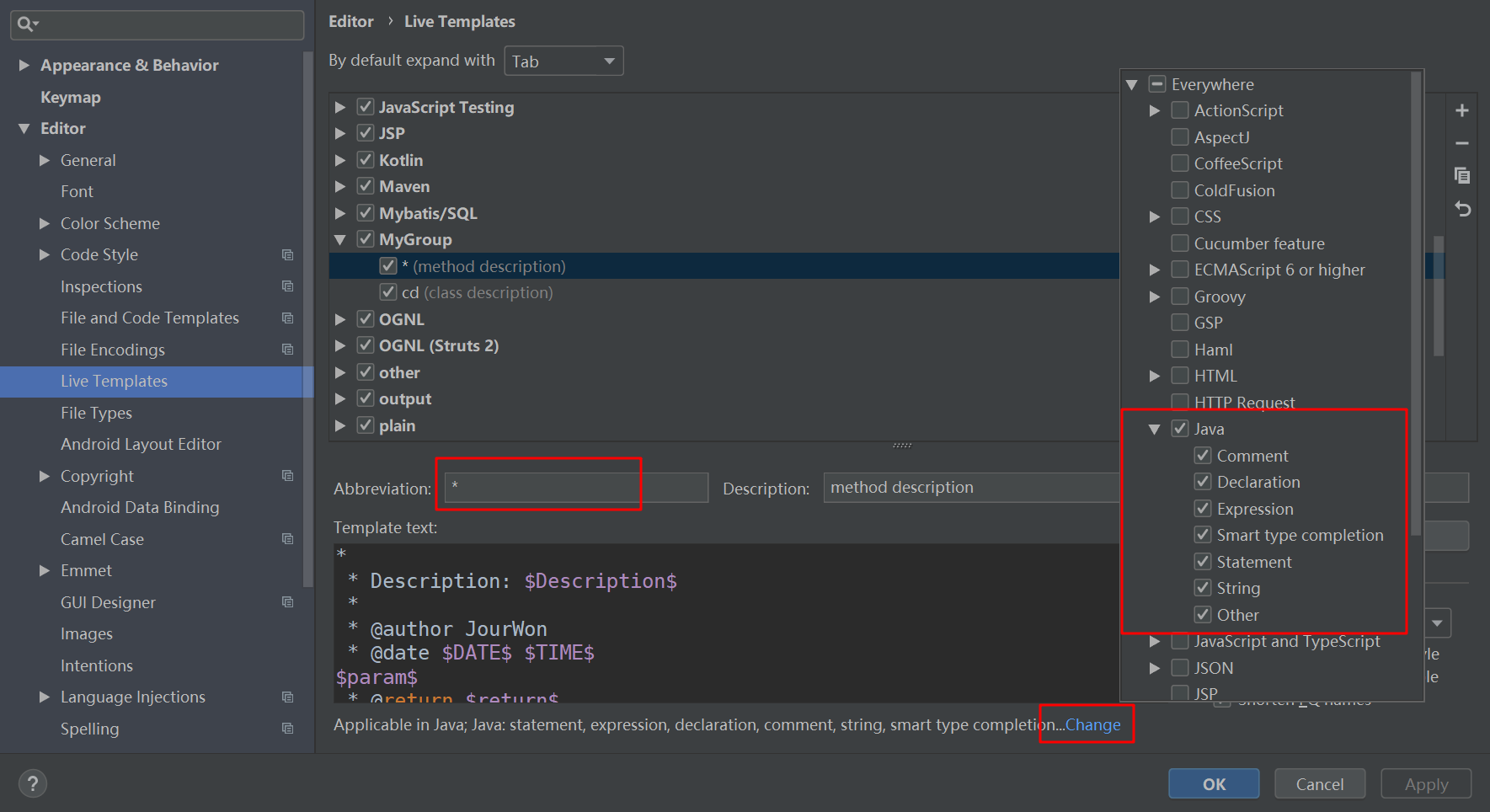Viewport: 1490px width, 812px height.
Task: Click project-level icon beside File Encodings
Action: click(x=288, y=349)
